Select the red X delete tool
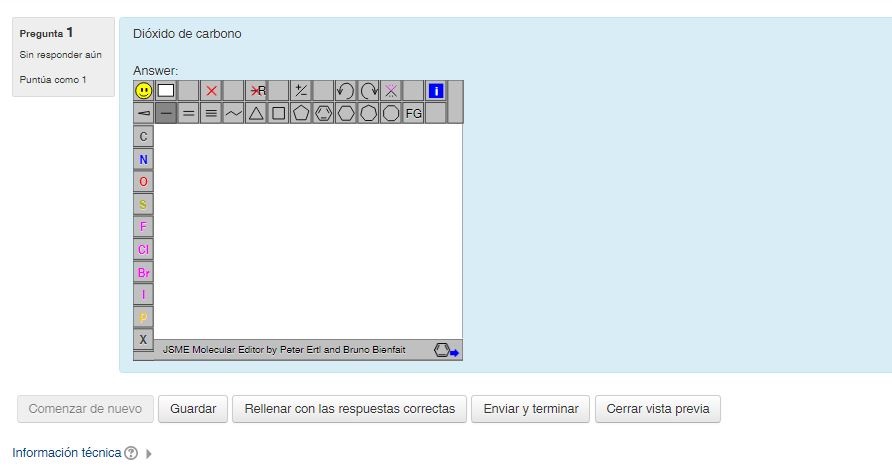This screenshot has height=473, width=892. click(x=211, y=91)
